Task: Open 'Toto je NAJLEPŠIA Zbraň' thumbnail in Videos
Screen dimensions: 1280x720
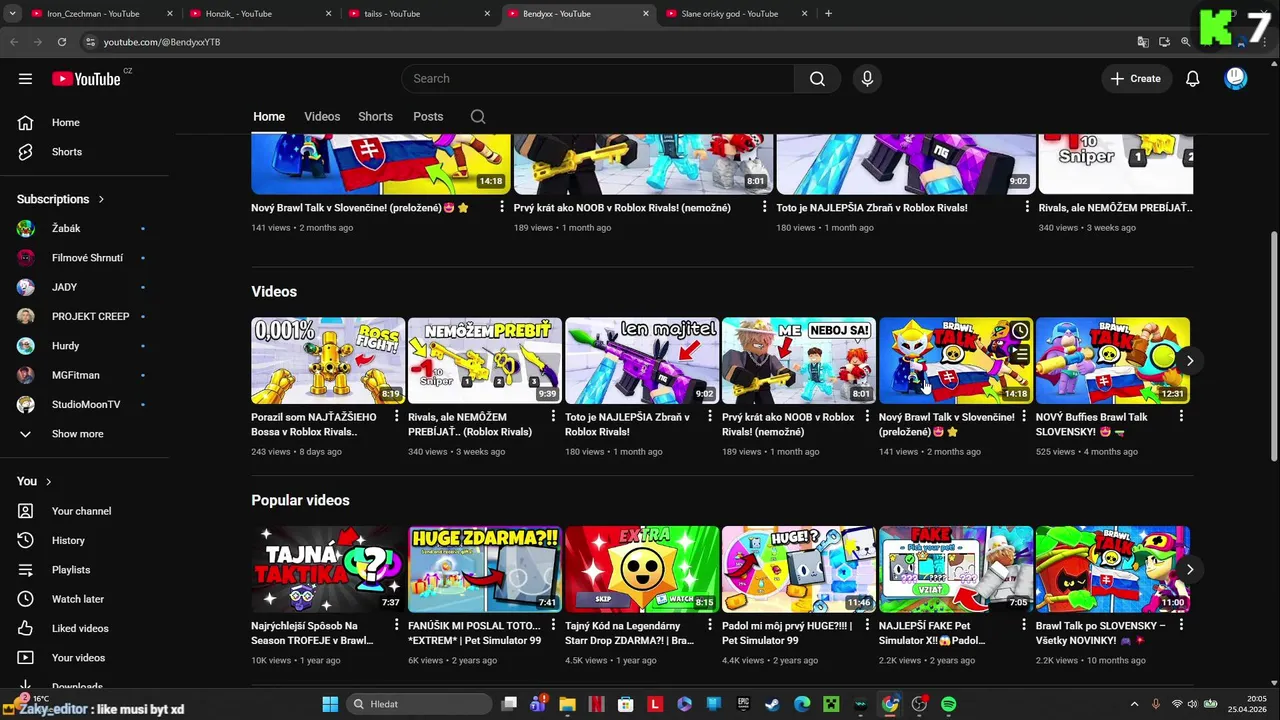Action: (x=642, y=360)
